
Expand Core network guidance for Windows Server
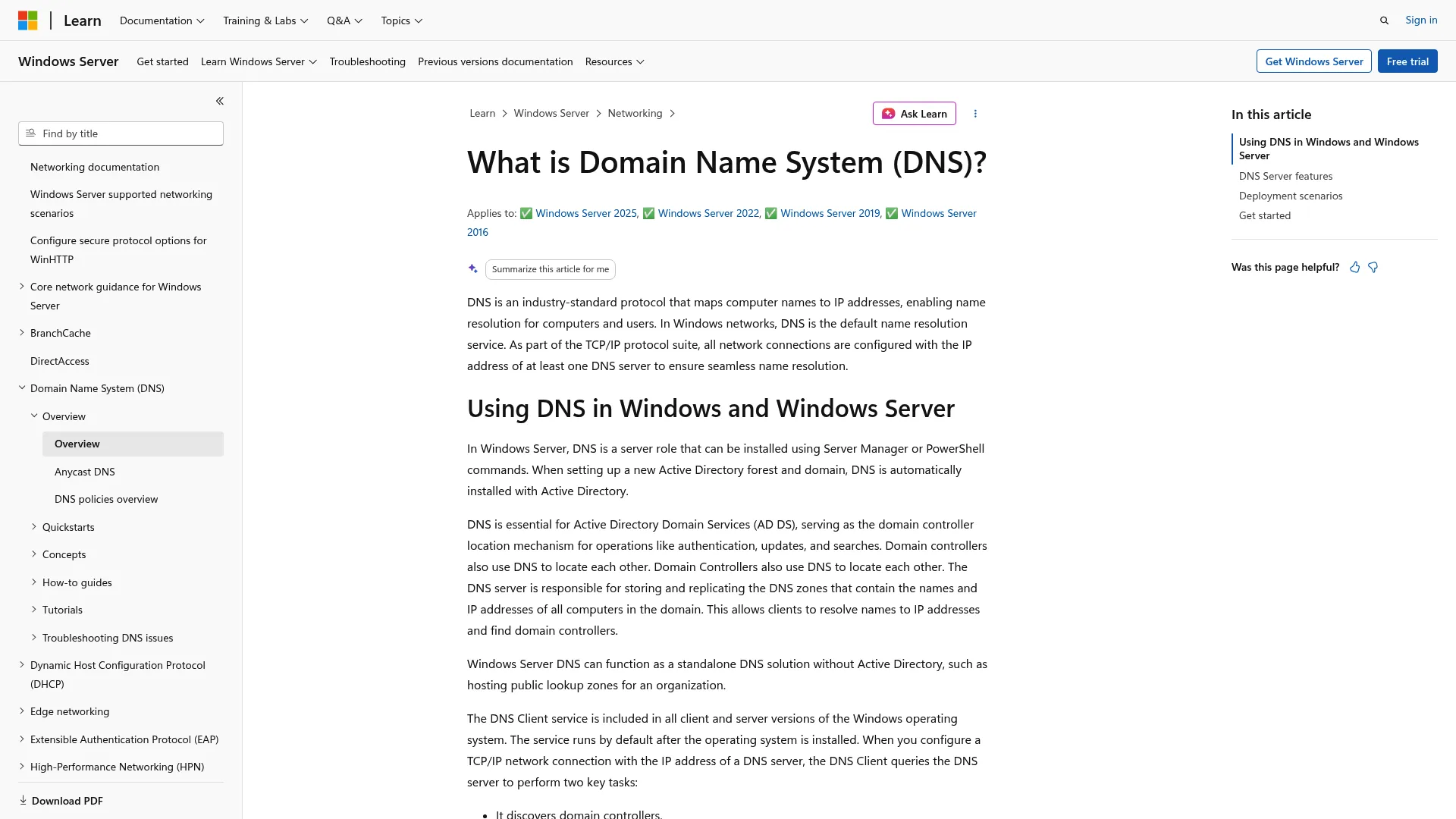(22, 287)
